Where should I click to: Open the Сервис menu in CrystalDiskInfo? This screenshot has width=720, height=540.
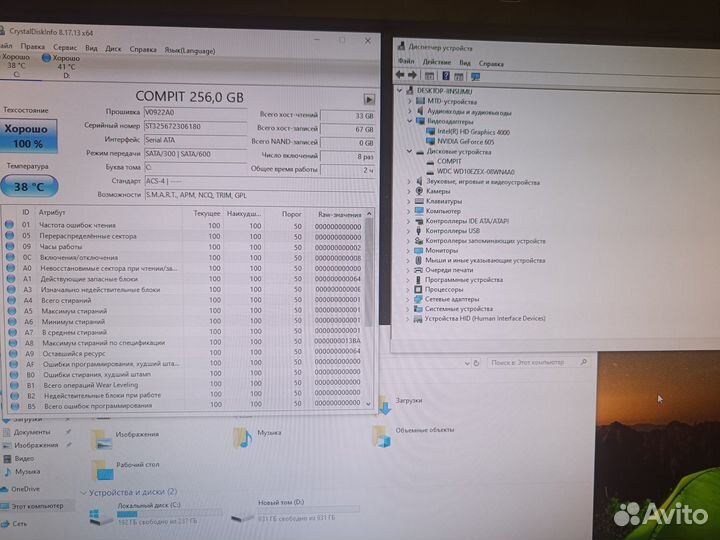coord(65,47)
